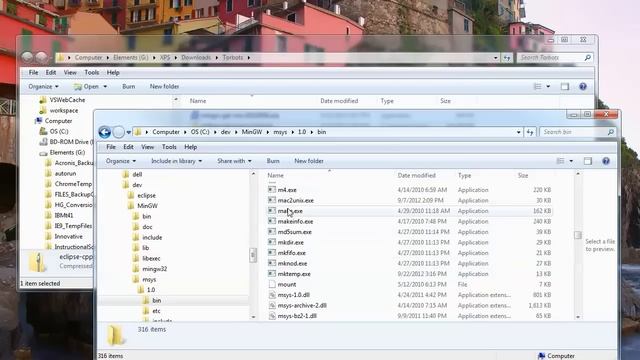Open the Help menu in bin window
This screenshot has width=640, height=360.
click(x=191, y=147)
